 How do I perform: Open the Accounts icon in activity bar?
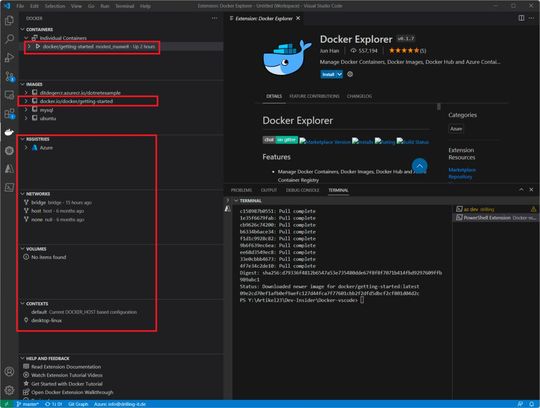9,372
